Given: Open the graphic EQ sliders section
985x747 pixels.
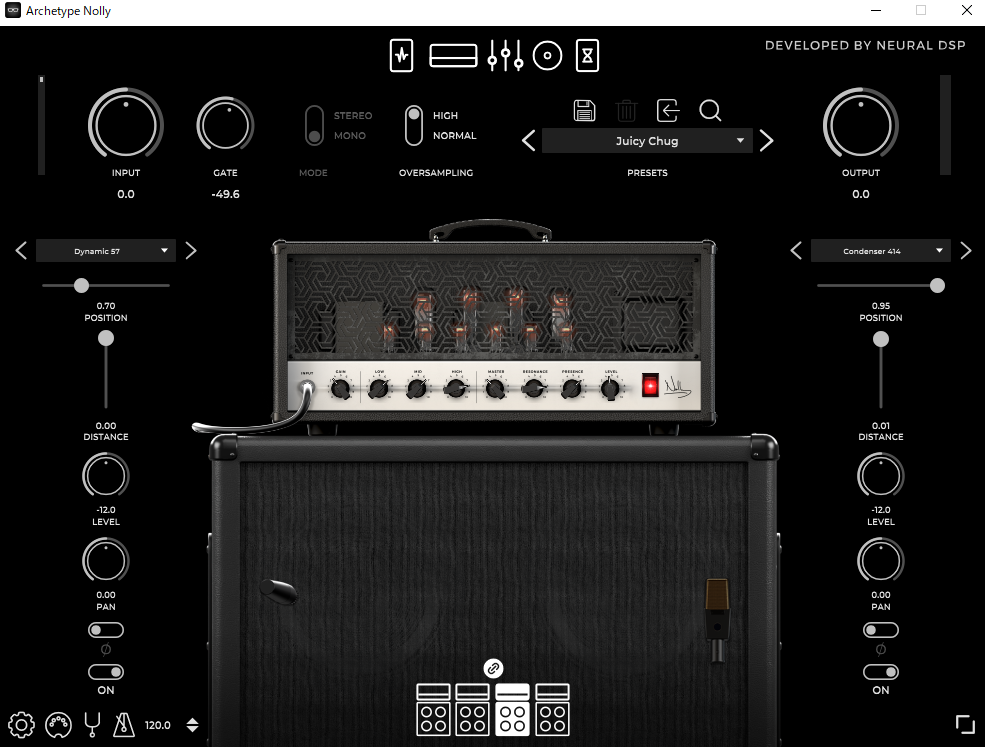Looking at the screenshot, I should [505, 55].
